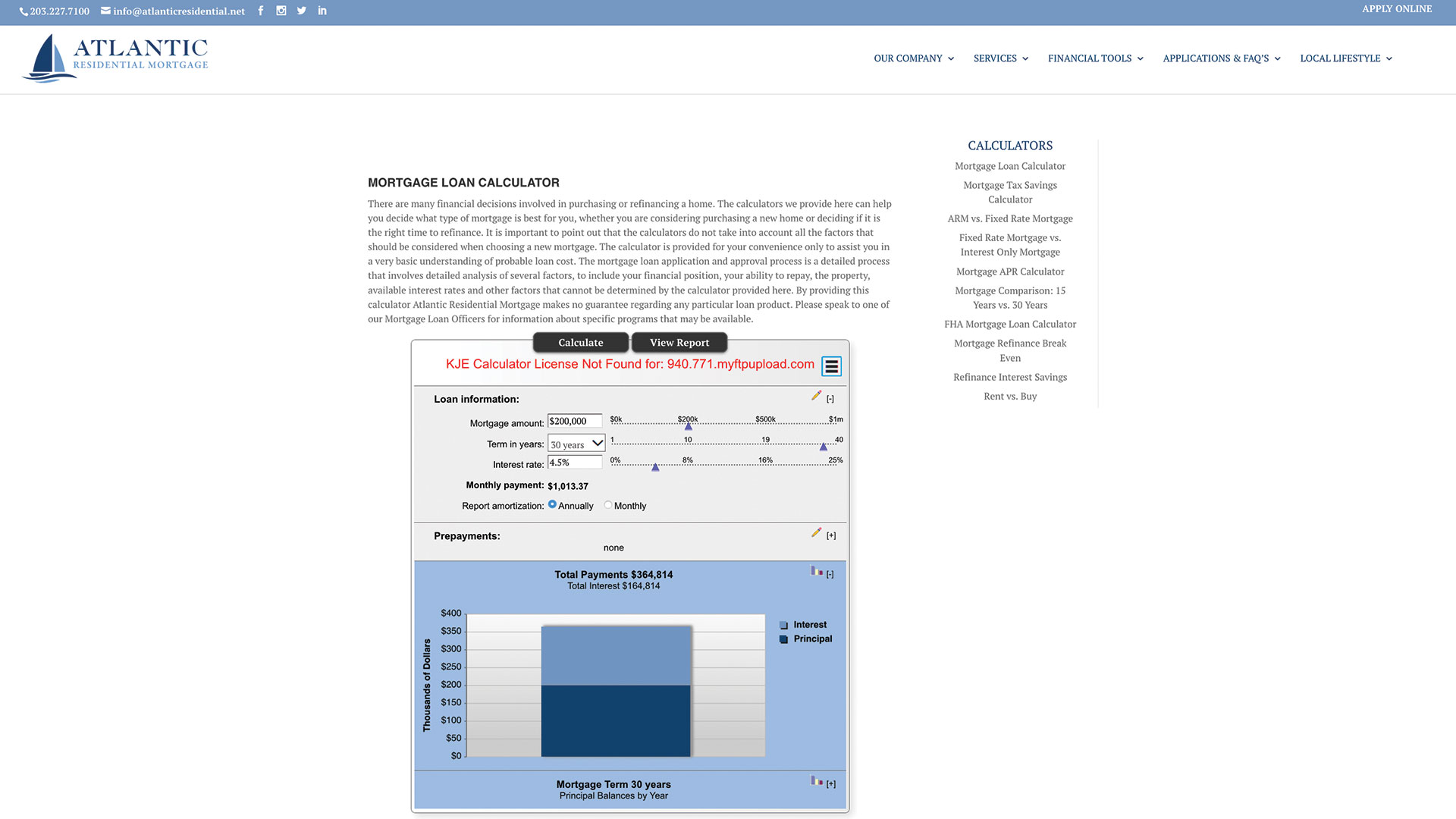The image size is (1456, 819).
Task: Open Mortgage APR Calculator link
Action: pos(1010,271)
